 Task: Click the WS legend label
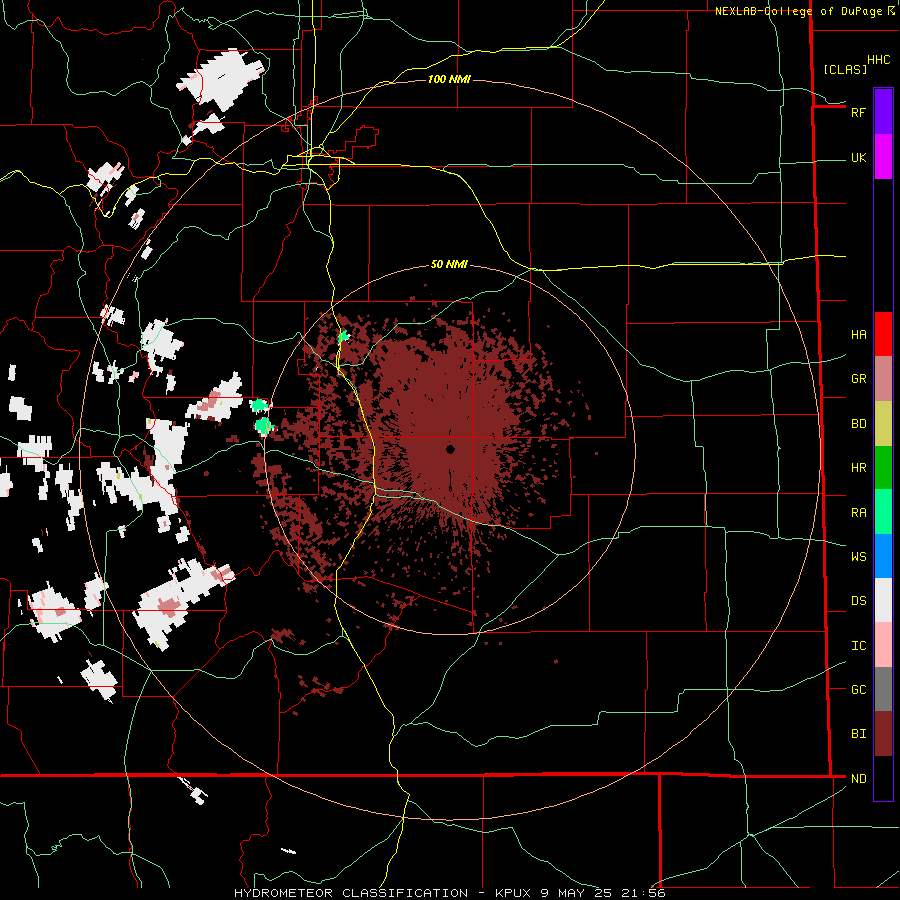(859, 556)
